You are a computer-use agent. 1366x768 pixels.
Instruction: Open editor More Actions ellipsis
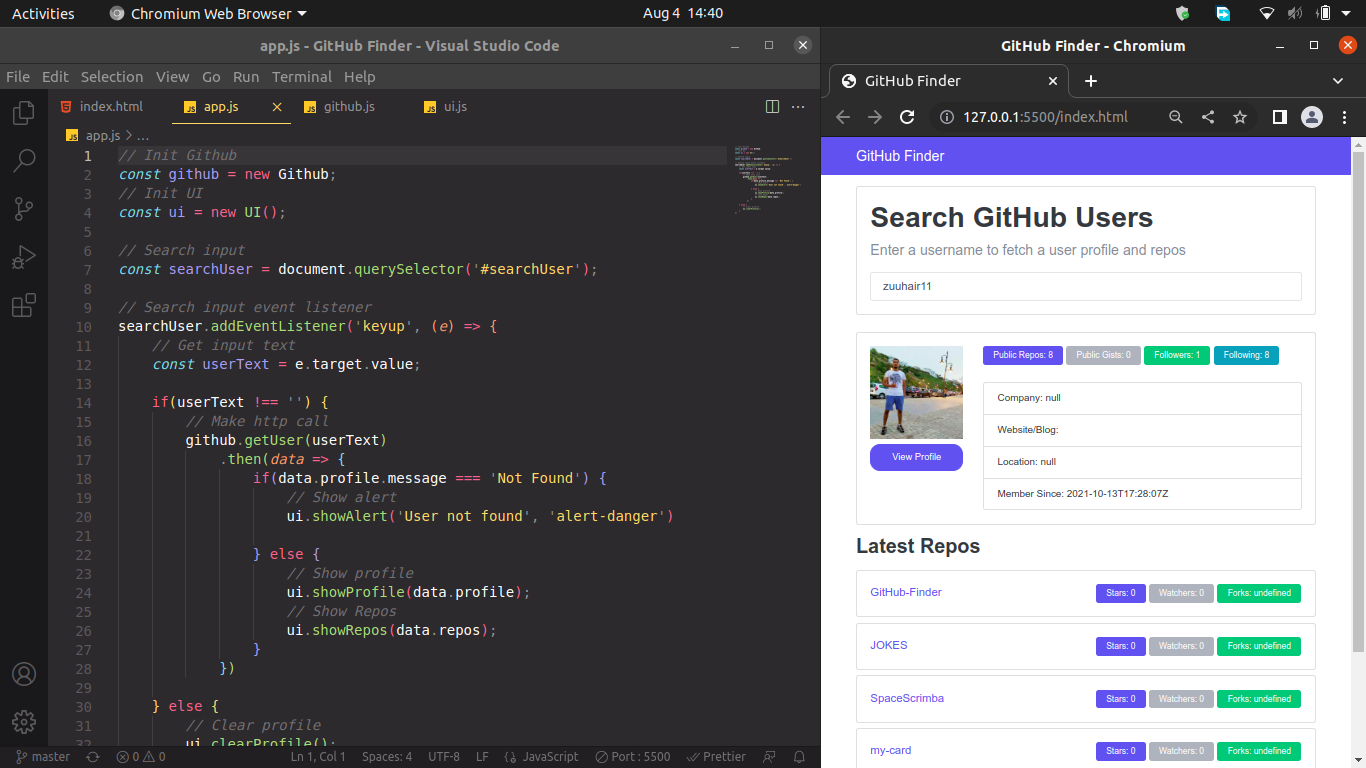[x=798, y=106]
